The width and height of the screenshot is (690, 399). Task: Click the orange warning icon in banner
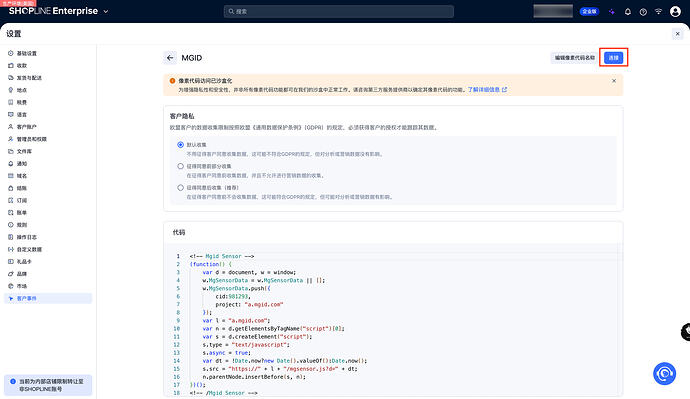[x=172, y=81]
